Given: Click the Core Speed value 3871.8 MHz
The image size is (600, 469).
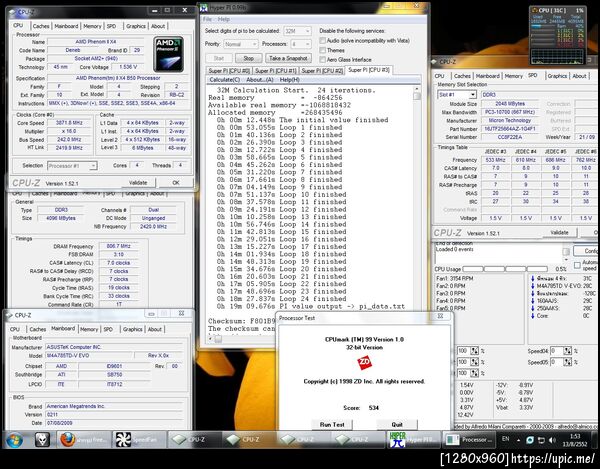Looking at the screenshot, I should tap(69, 123).
